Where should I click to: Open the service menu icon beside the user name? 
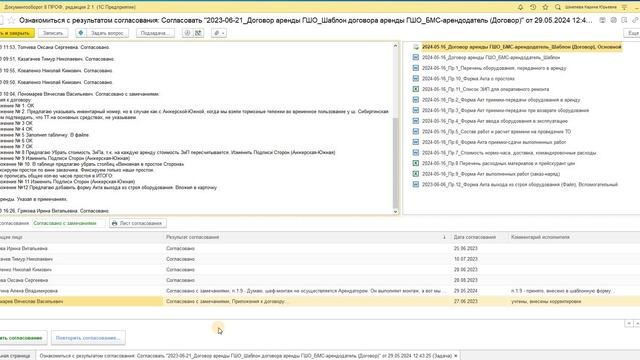click(624, 7)
